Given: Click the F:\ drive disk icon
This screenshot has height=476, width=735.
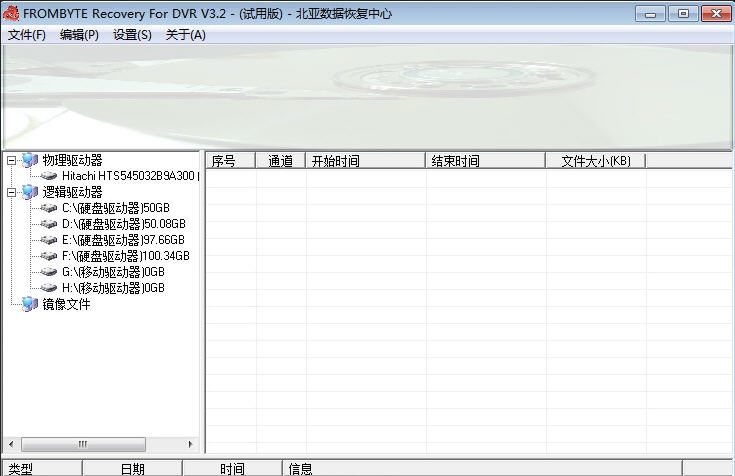Looking at the screenshot, I should [49, 256].
